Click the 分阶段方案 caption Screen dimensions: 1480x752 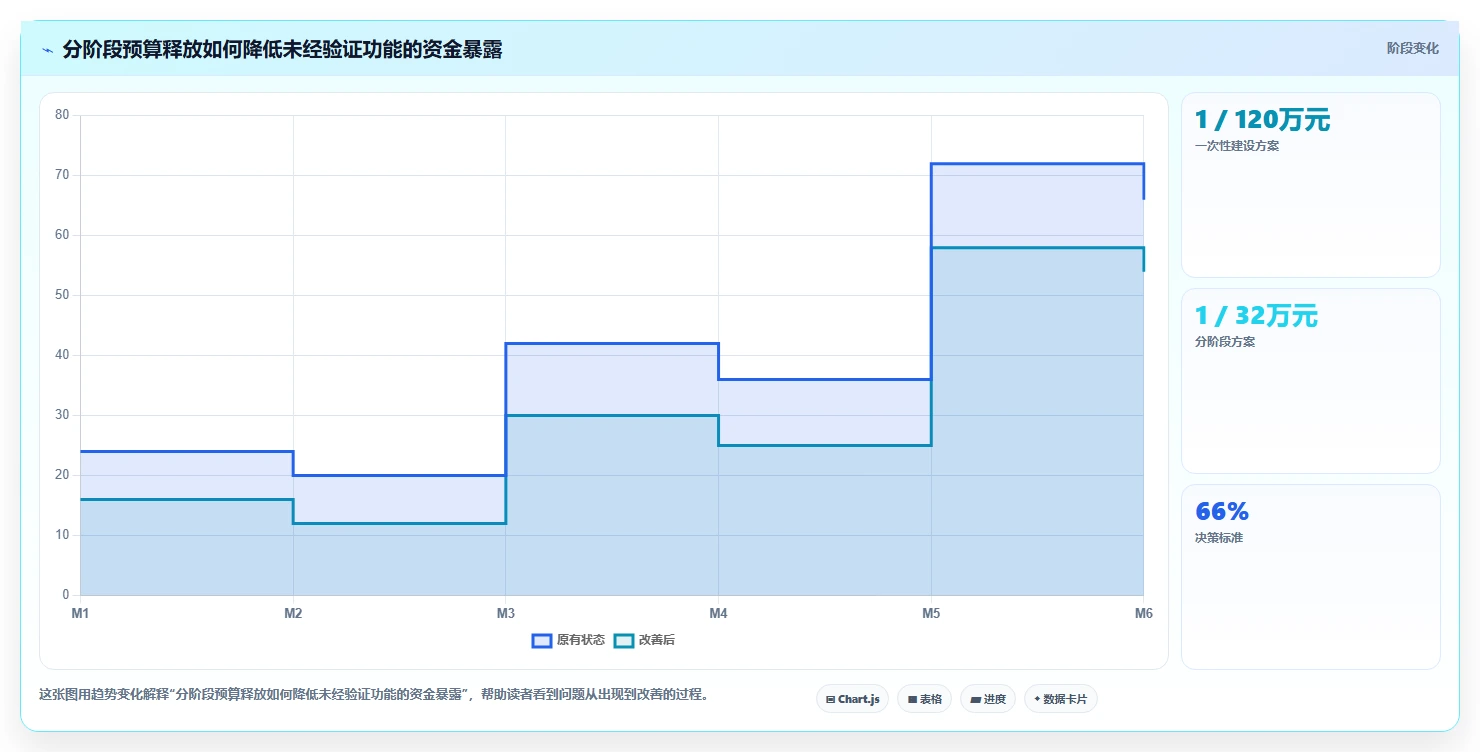(1225, 341)
